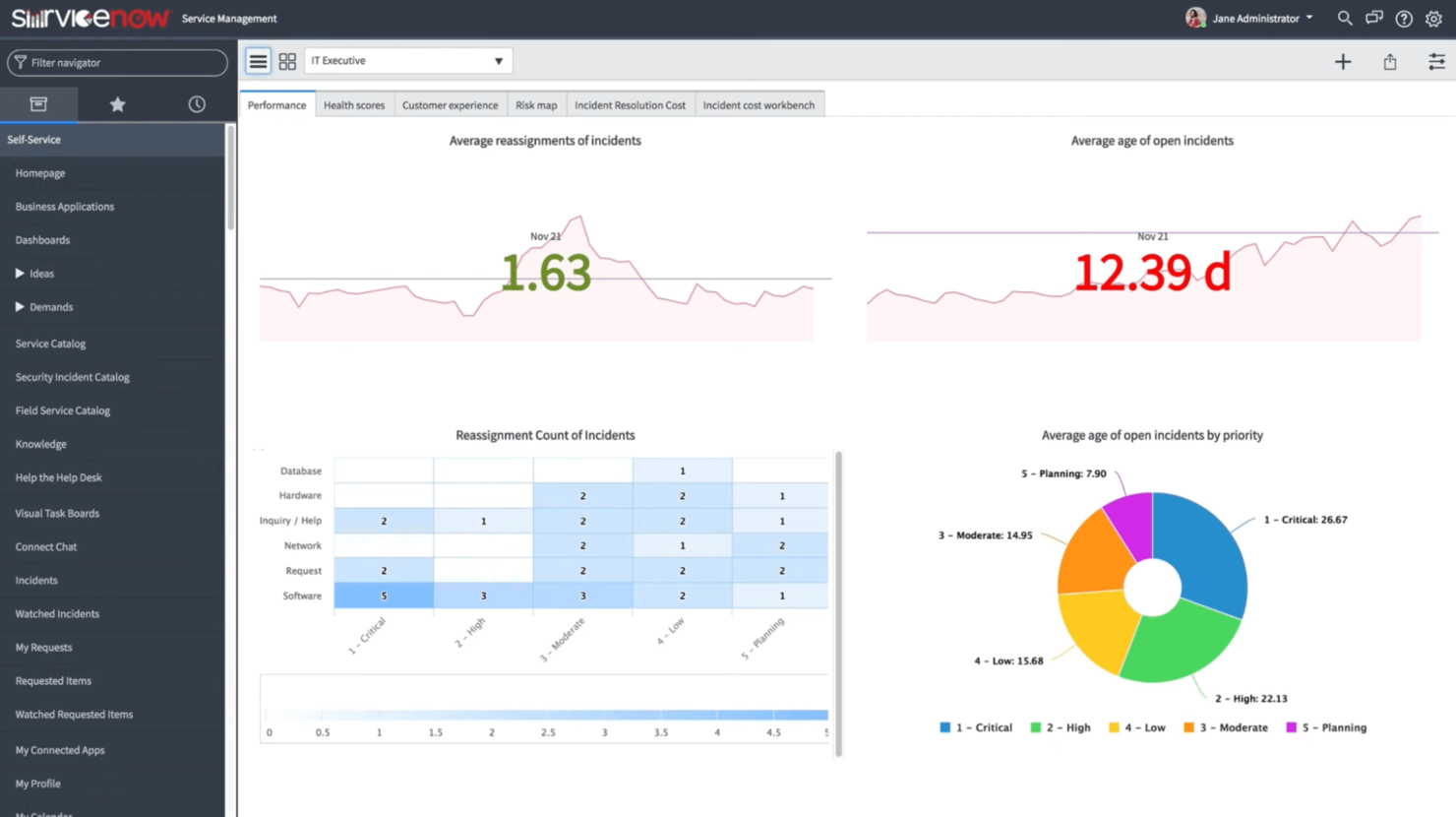Add a new widget with the plus icon

click(1342, 61)
